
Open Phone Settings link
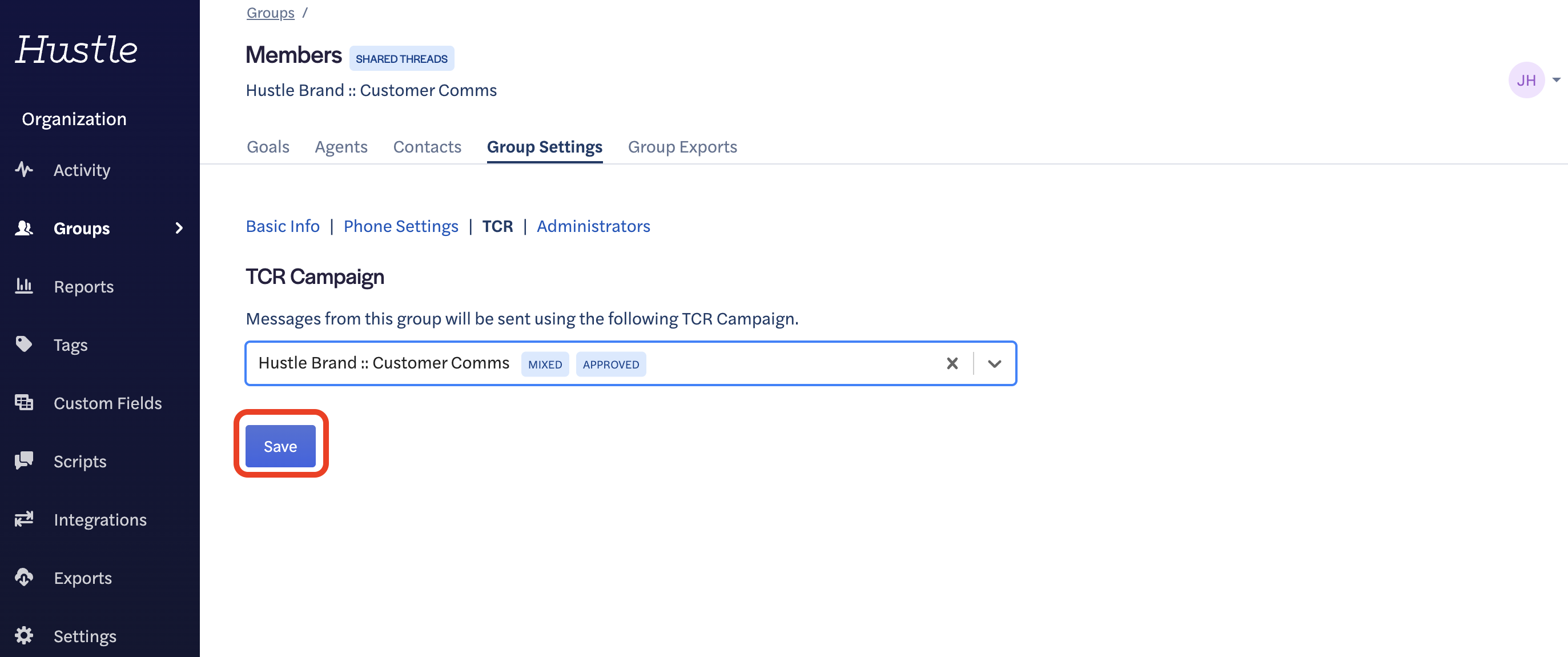(400, 226)
